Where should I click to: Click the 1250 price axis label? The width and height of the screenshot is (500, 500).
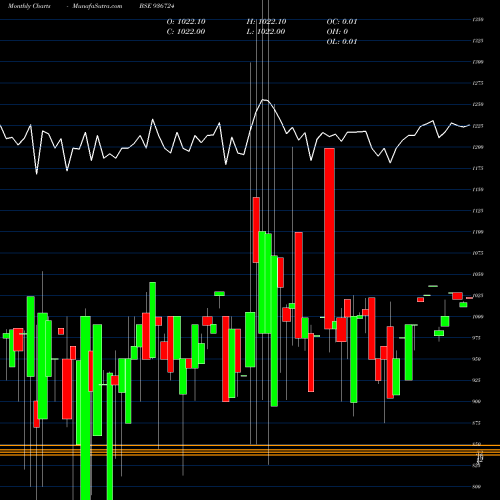coord(478,104)
